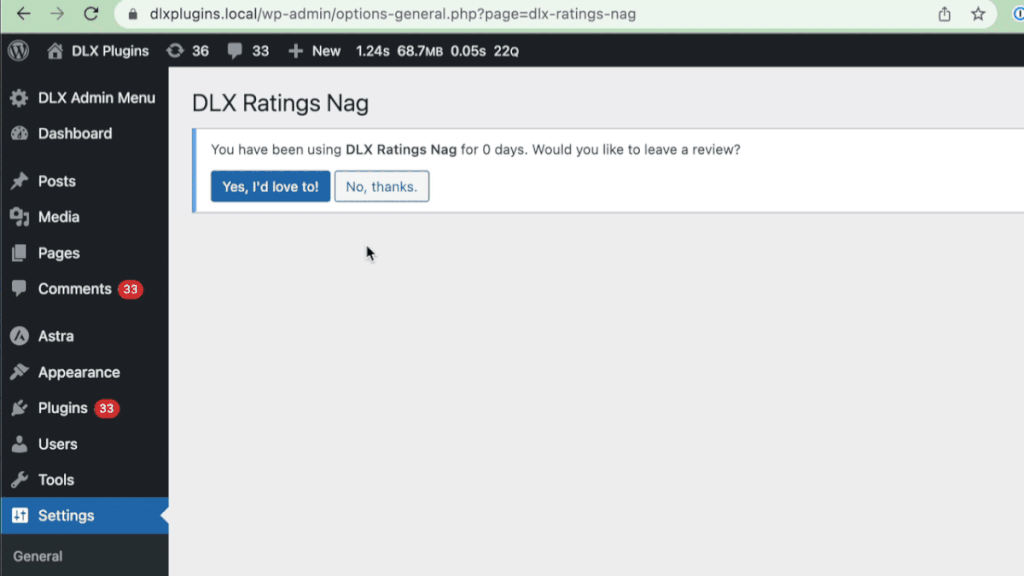Image resolution: width=1024 pixels, height=576 pixels.
Task: Click the Astra logo icon
Action: click(x=19, y=336)
